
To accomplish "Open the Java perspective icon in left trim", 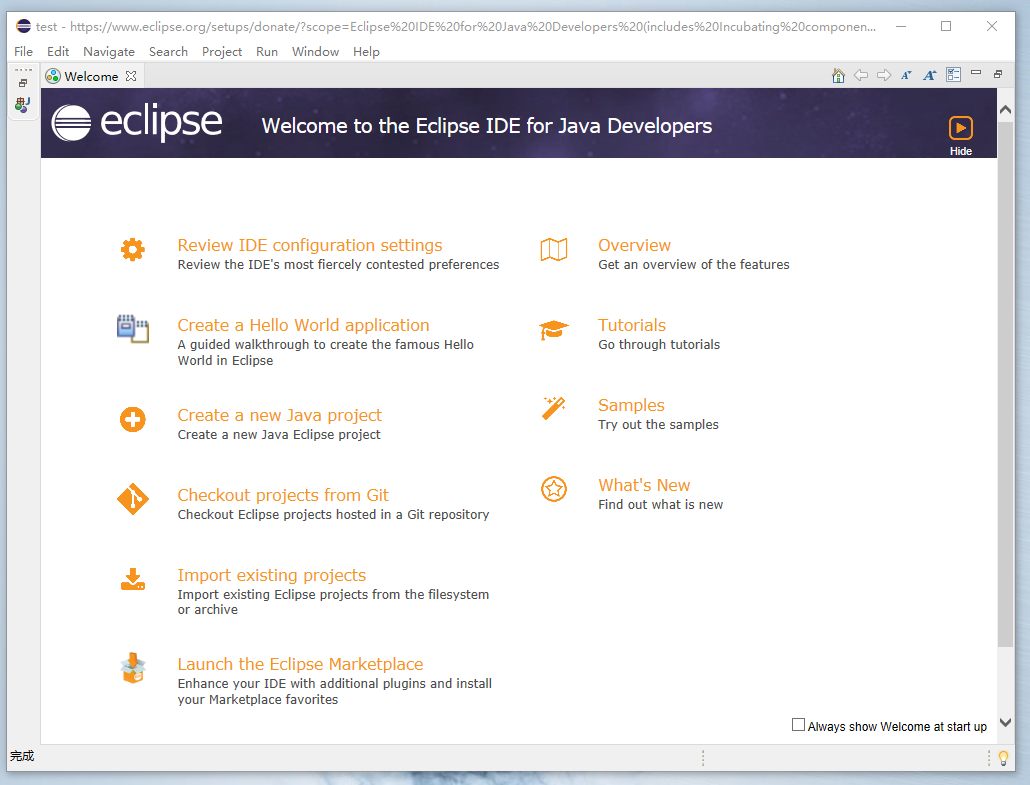I will click(23, 104).
